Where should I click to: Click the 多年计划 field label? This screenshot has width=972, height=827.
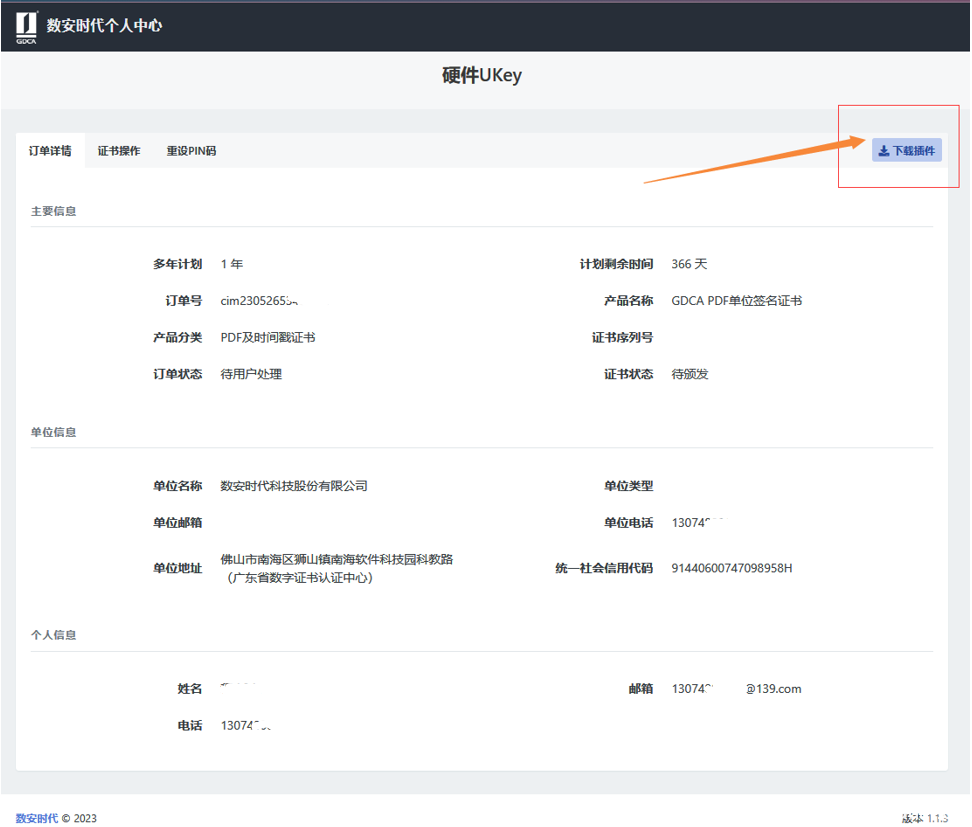coord(177,264)
